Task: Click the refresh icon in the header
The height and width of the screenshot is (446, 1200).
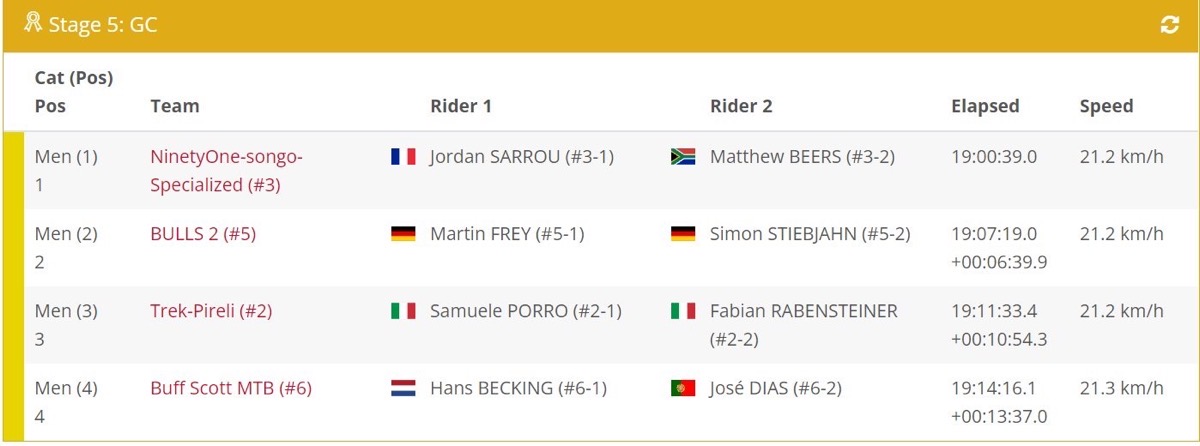Action: point(1170,26)
